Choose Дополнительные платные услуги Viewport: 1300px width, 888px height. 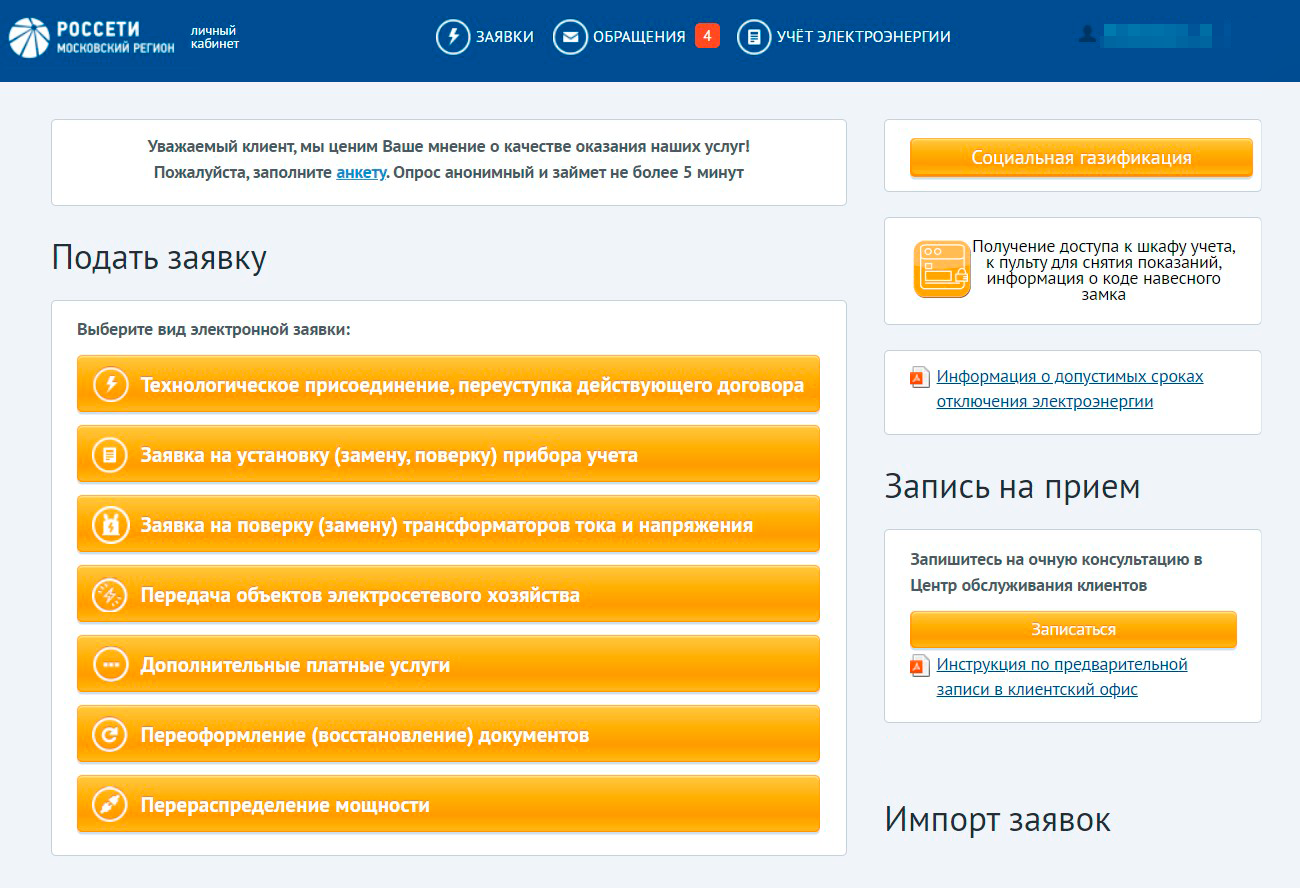pyautogui.click(x=448, y=664)
